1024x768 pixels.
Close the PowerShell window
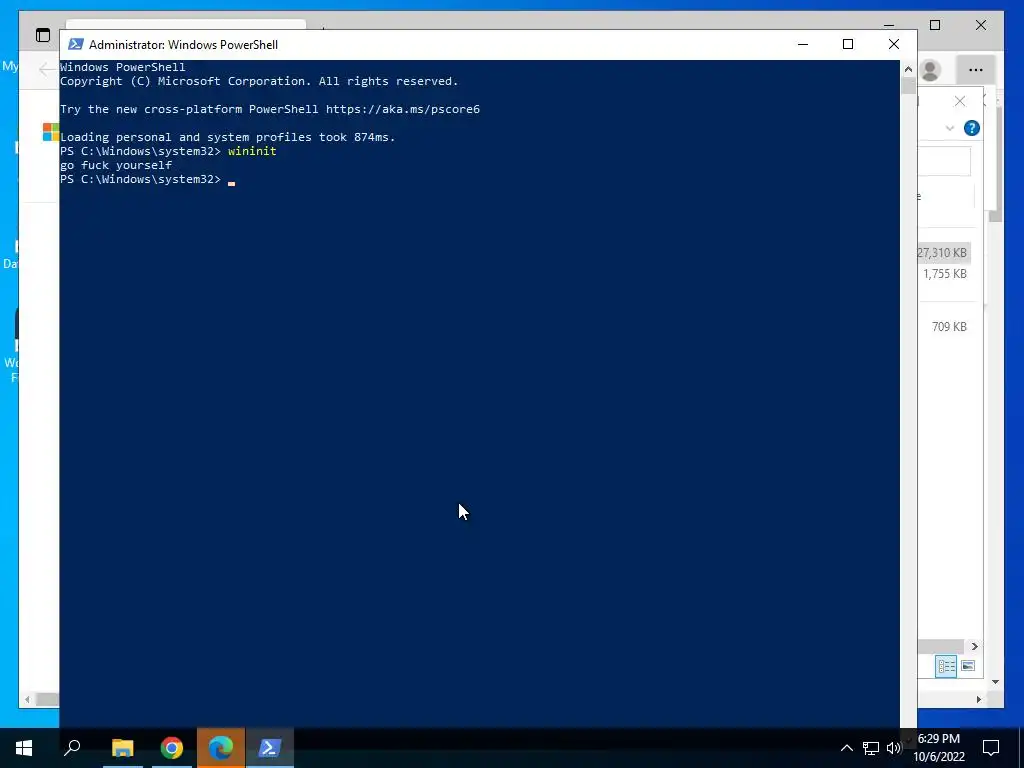(x=894, y=44)
